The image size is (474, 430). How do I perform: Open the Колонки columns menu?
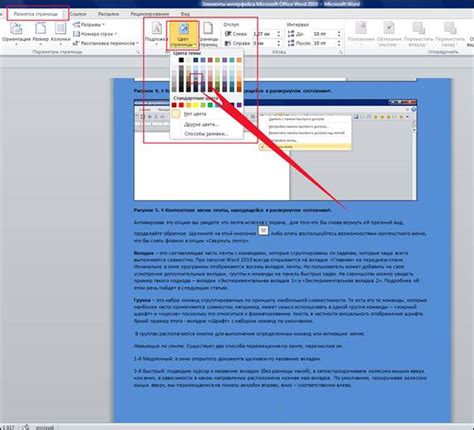pyautogui.click(x=61, y=33)
